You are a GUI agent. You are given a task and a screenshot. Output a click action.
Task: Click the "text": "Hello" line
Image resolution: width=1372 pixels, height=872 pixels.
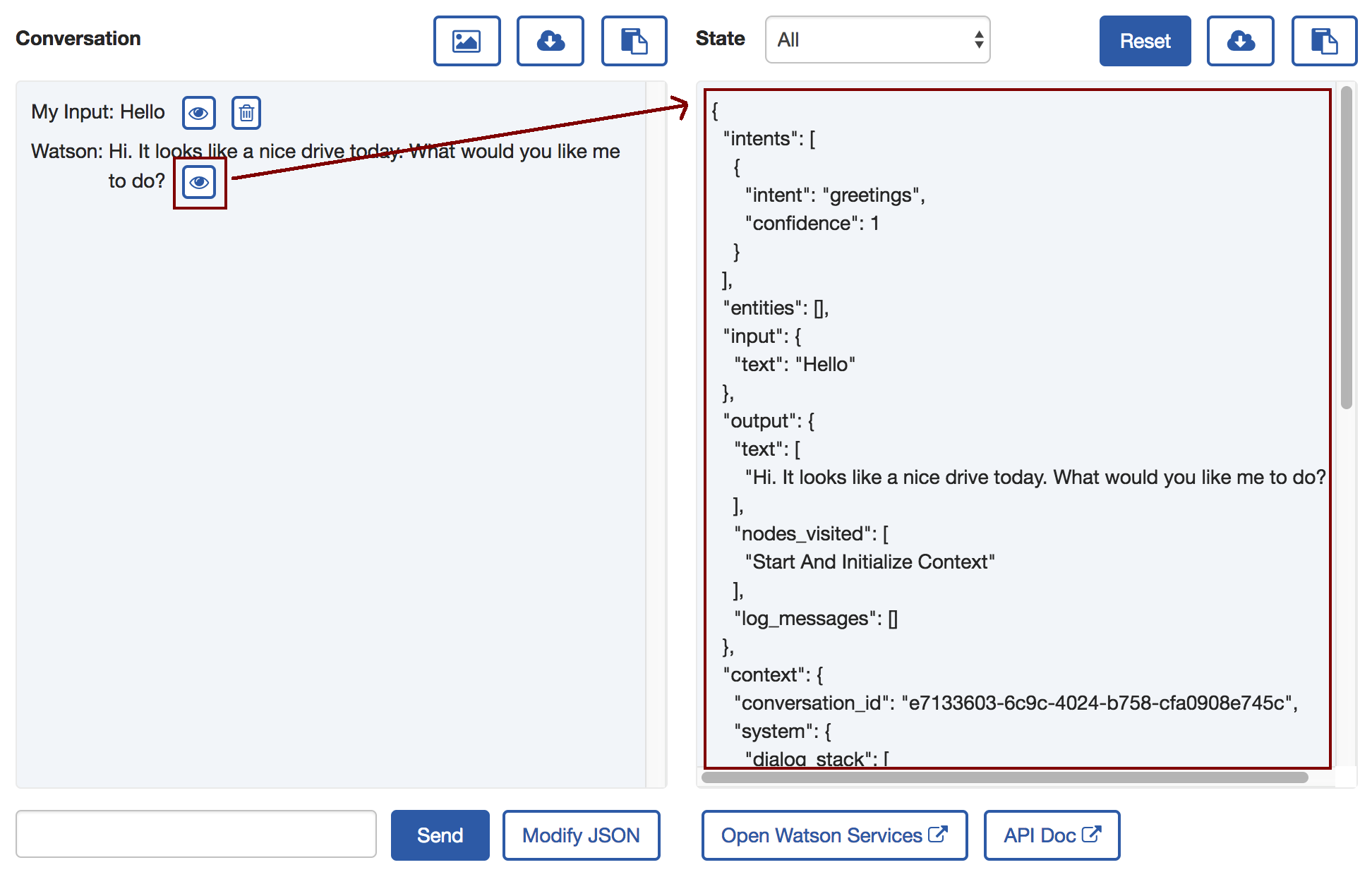(x=795, y=365)
